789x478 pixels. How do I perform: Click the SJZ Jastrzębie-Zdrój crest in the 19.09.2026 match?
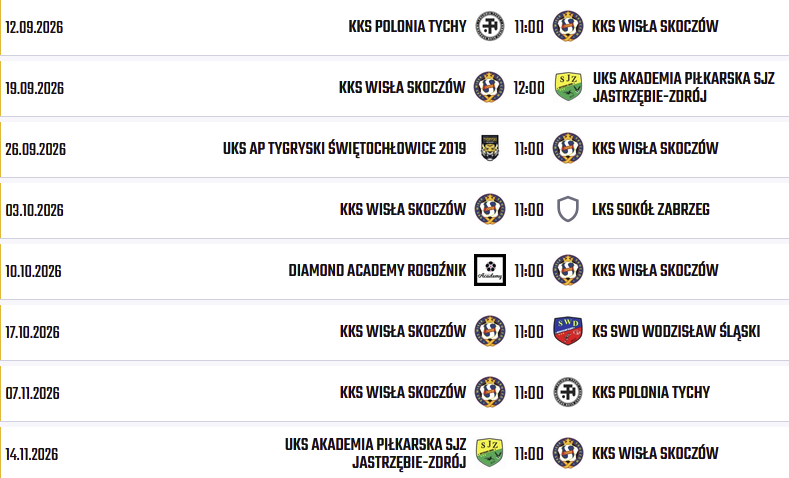[568, 87]
